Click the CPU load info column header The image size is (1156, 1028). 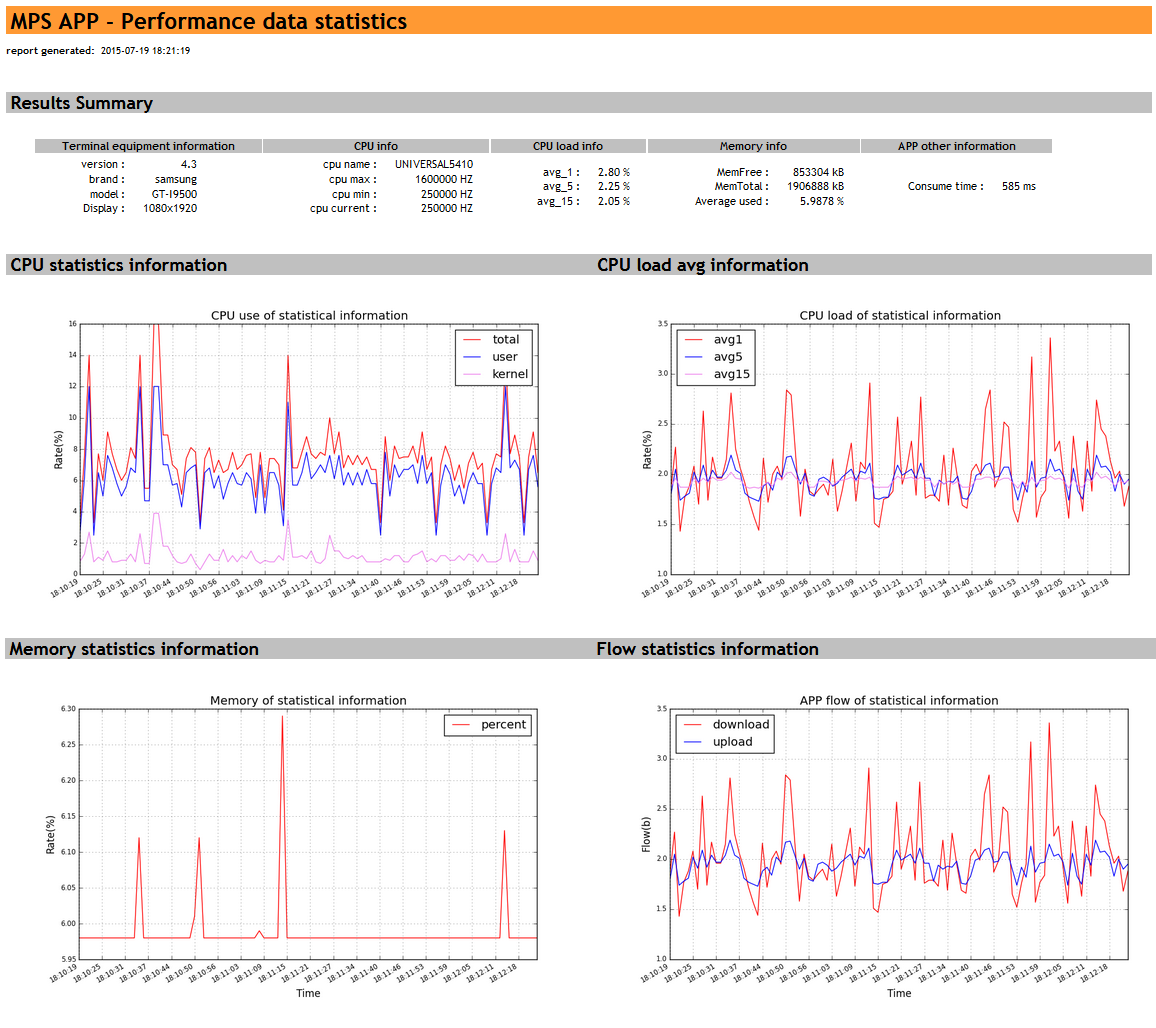(568, 146)
